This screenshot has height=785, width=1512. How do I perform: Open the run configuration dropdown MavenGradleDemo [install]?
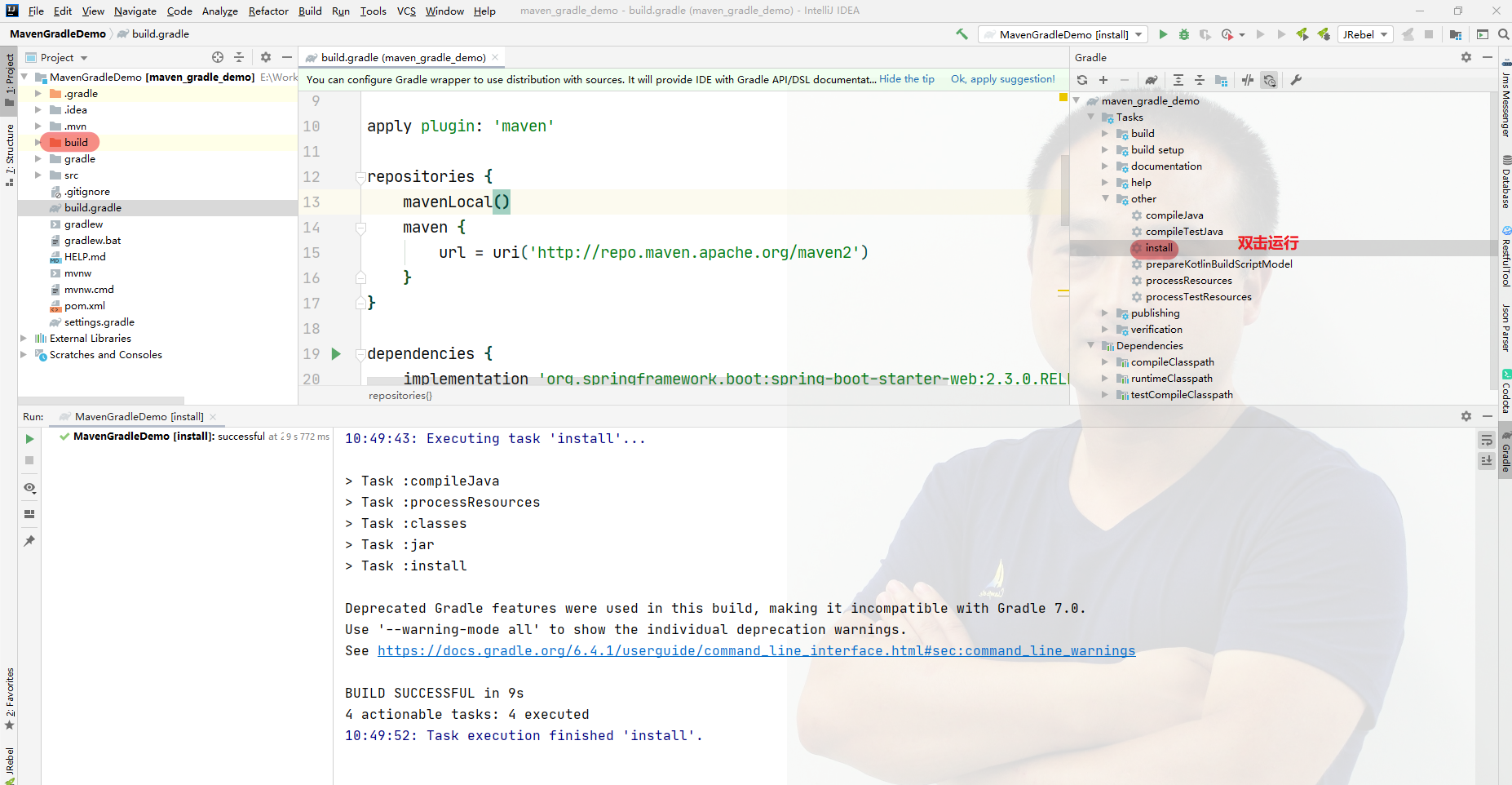[1063, 34]
